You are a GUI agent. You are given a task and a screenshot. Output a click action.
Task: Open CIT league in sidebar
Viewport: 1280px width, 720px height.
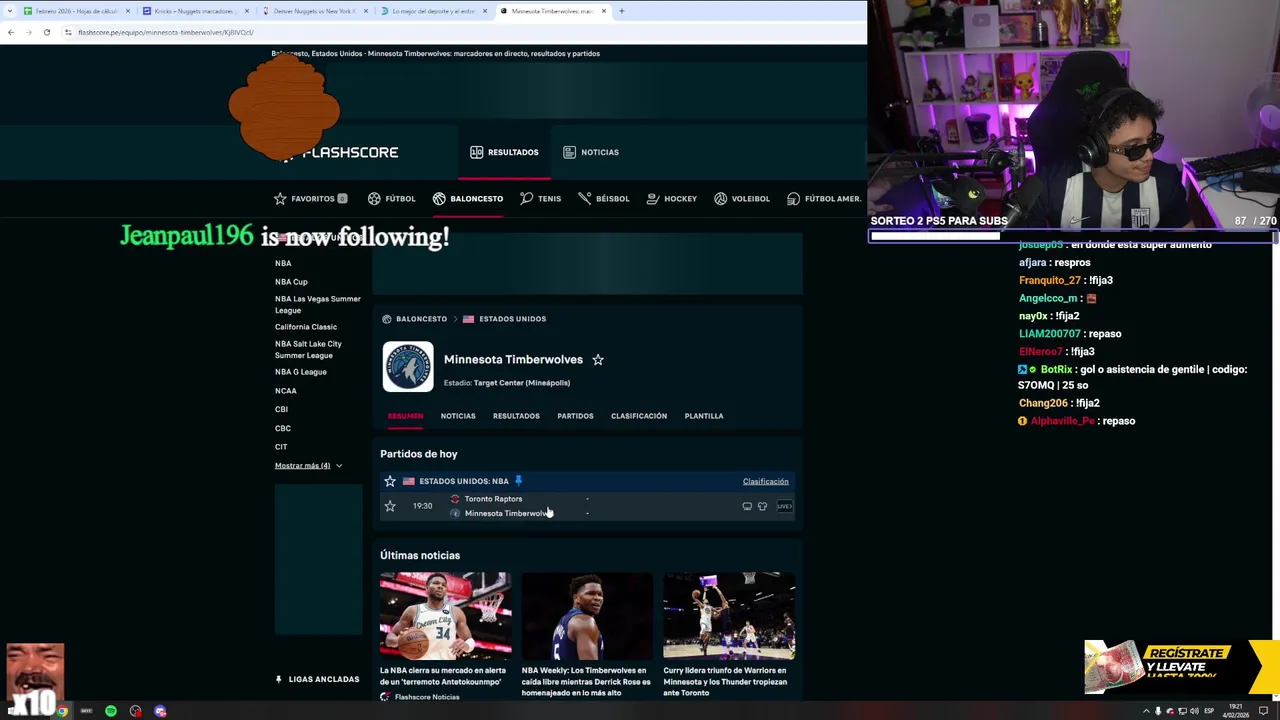point(281,447)
